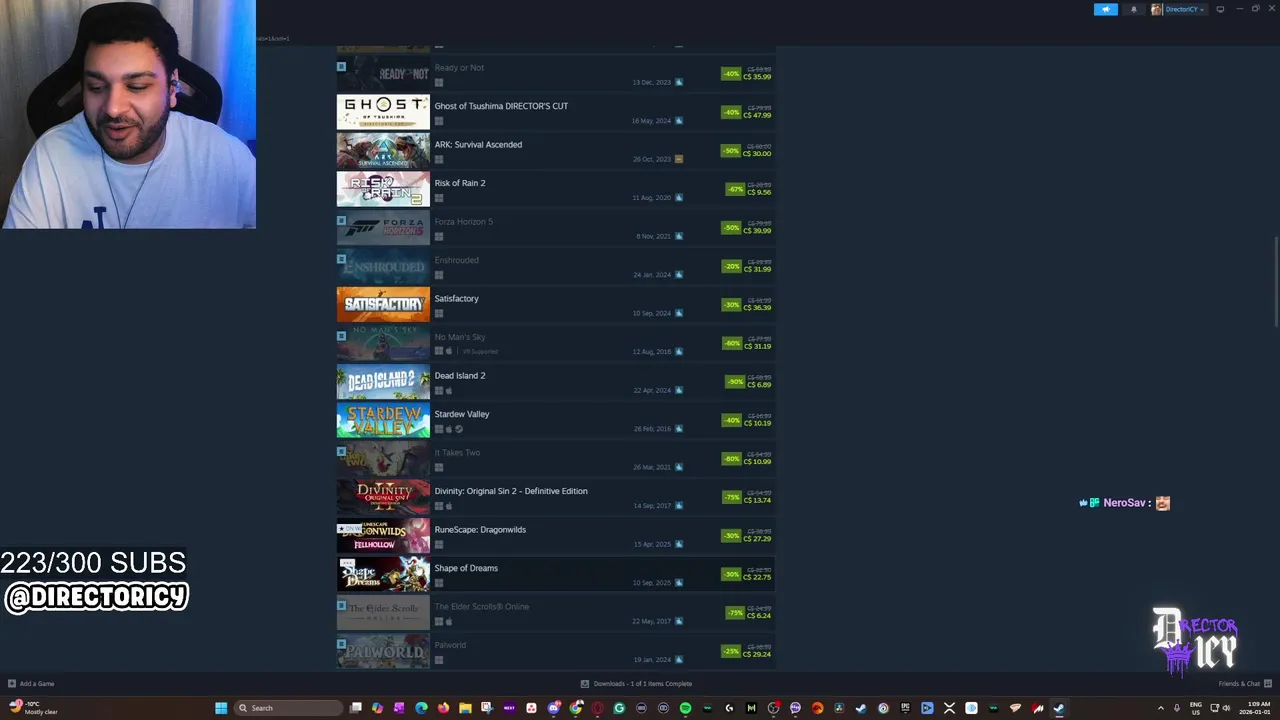1280x720 pixels.
Task: Click the C$ 10.19 price for Stardew Valley
Action: [x=757, y=423]
